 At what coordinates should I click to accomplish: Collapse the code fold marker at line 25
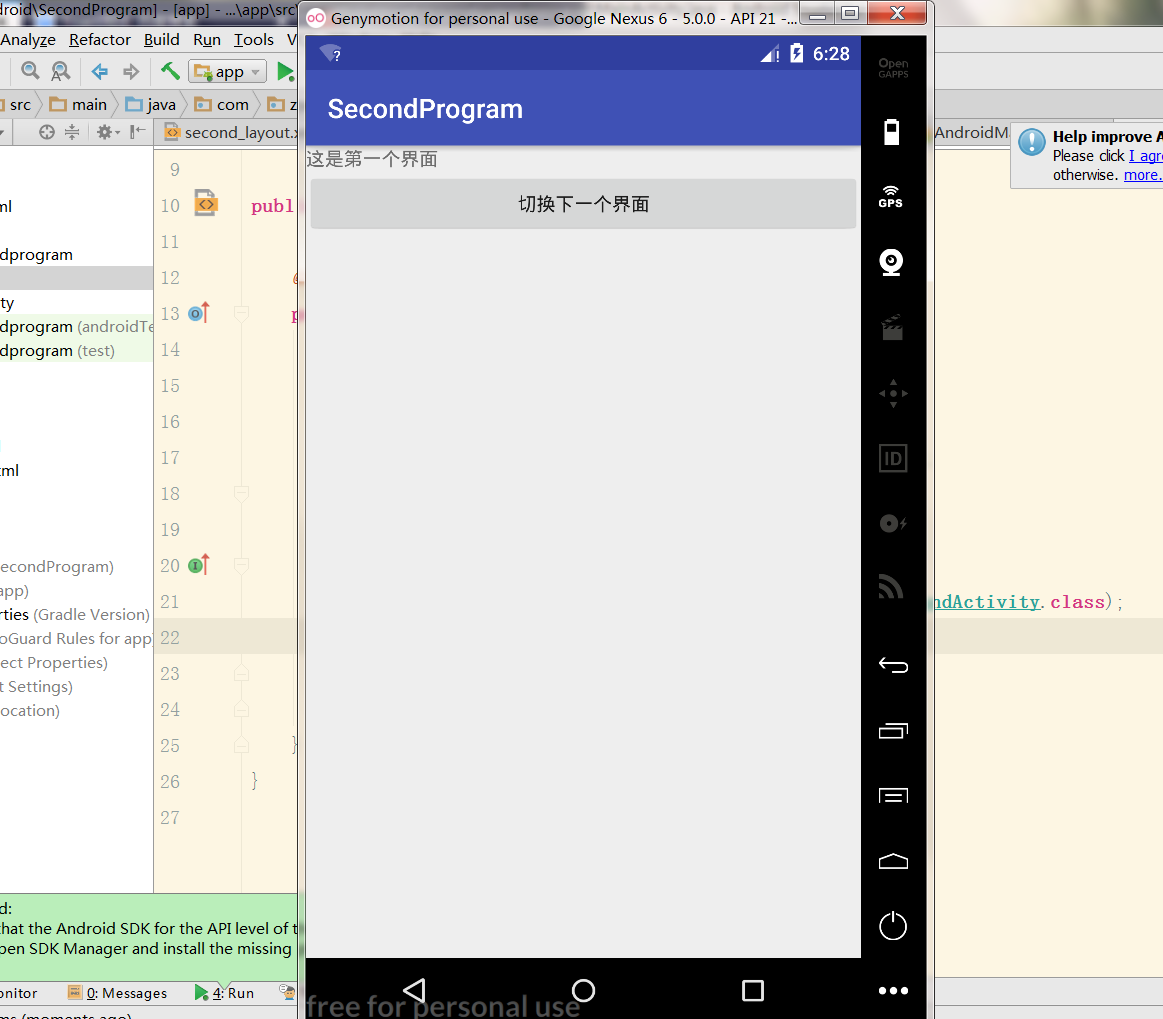241,745
